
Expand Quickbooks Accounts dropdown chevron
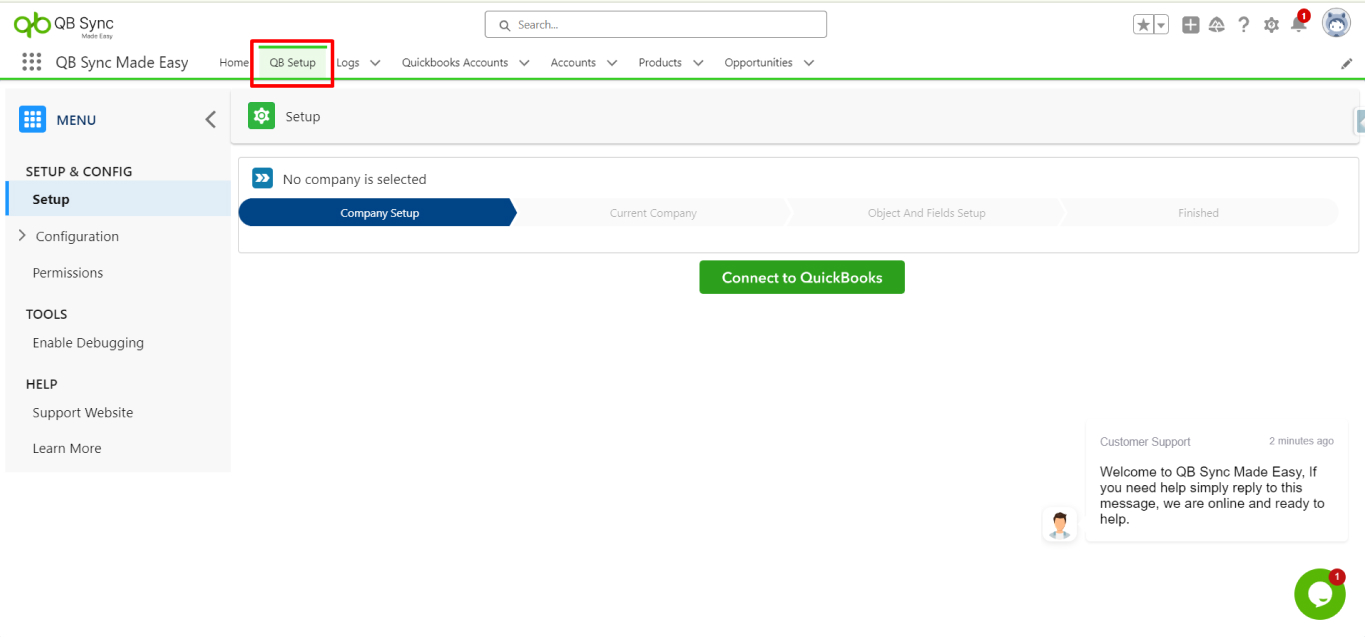tap(524, 63)
